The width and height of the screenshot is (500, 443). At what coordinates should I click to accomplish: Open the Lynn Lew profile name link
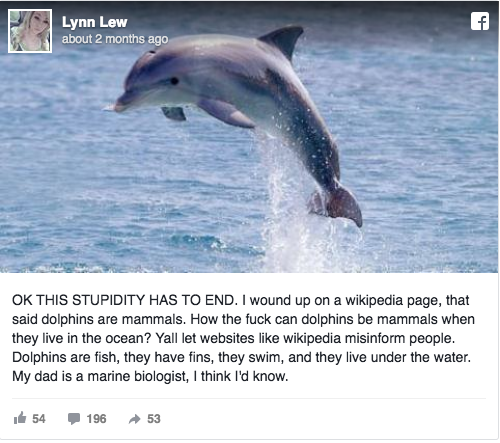(x=95, y=22)
